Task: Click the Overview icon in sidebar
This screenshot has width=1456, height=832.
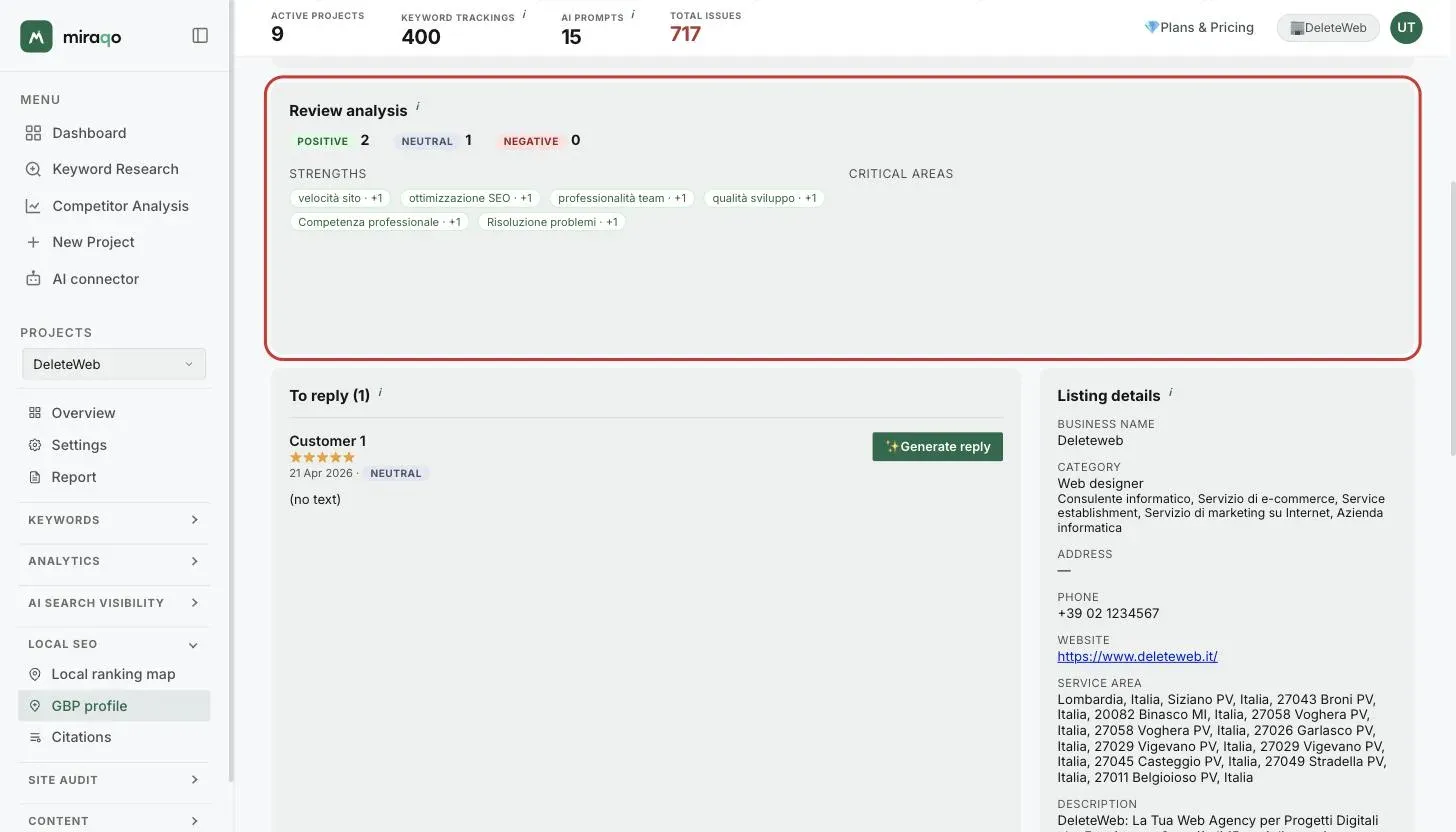Action: (x=35, y=413)
